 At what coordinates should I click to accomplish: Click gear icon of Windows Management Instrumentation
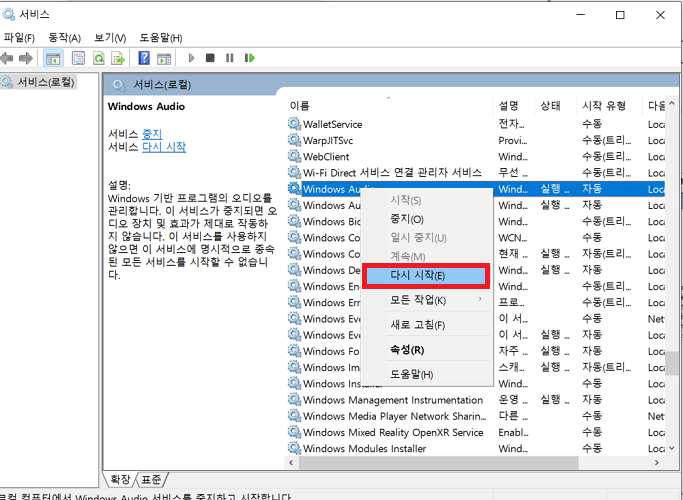click(294, 399)
